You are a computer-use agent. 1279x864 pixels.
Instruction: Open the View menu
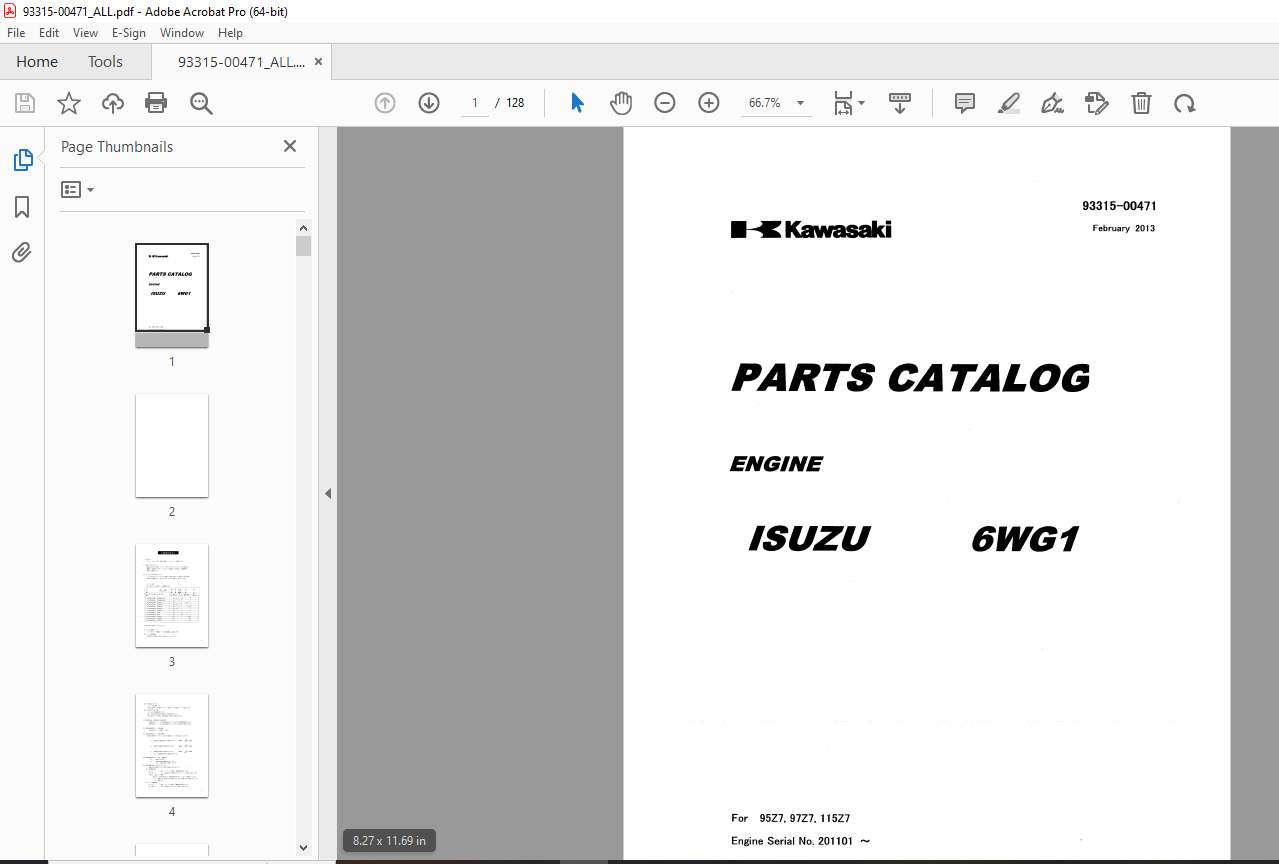pyautogui.click(x=85, y=33)
